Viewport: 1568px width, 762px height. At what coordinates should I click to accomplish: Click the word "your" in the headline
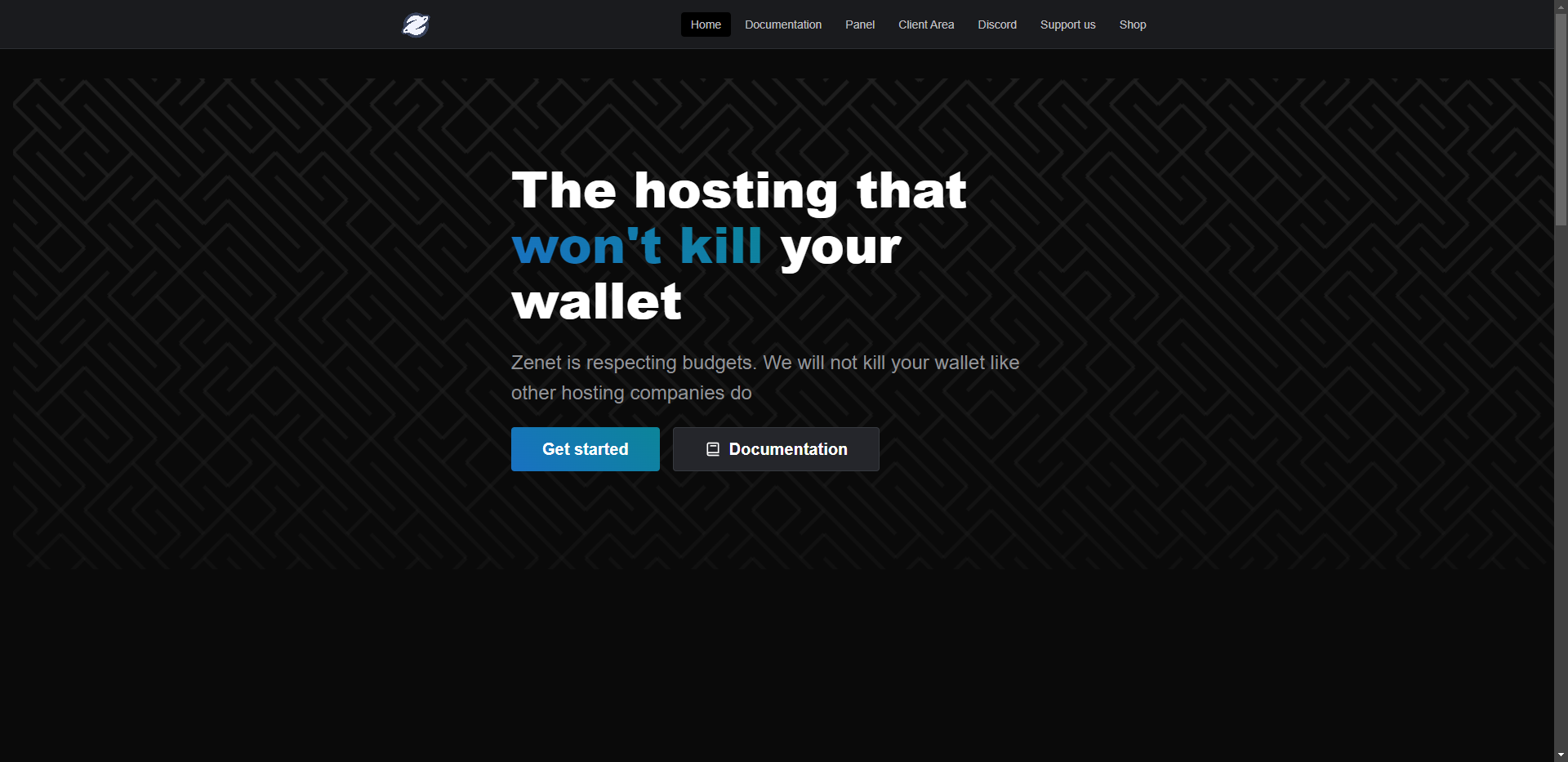pyautogui.click(x=840, y=248)
